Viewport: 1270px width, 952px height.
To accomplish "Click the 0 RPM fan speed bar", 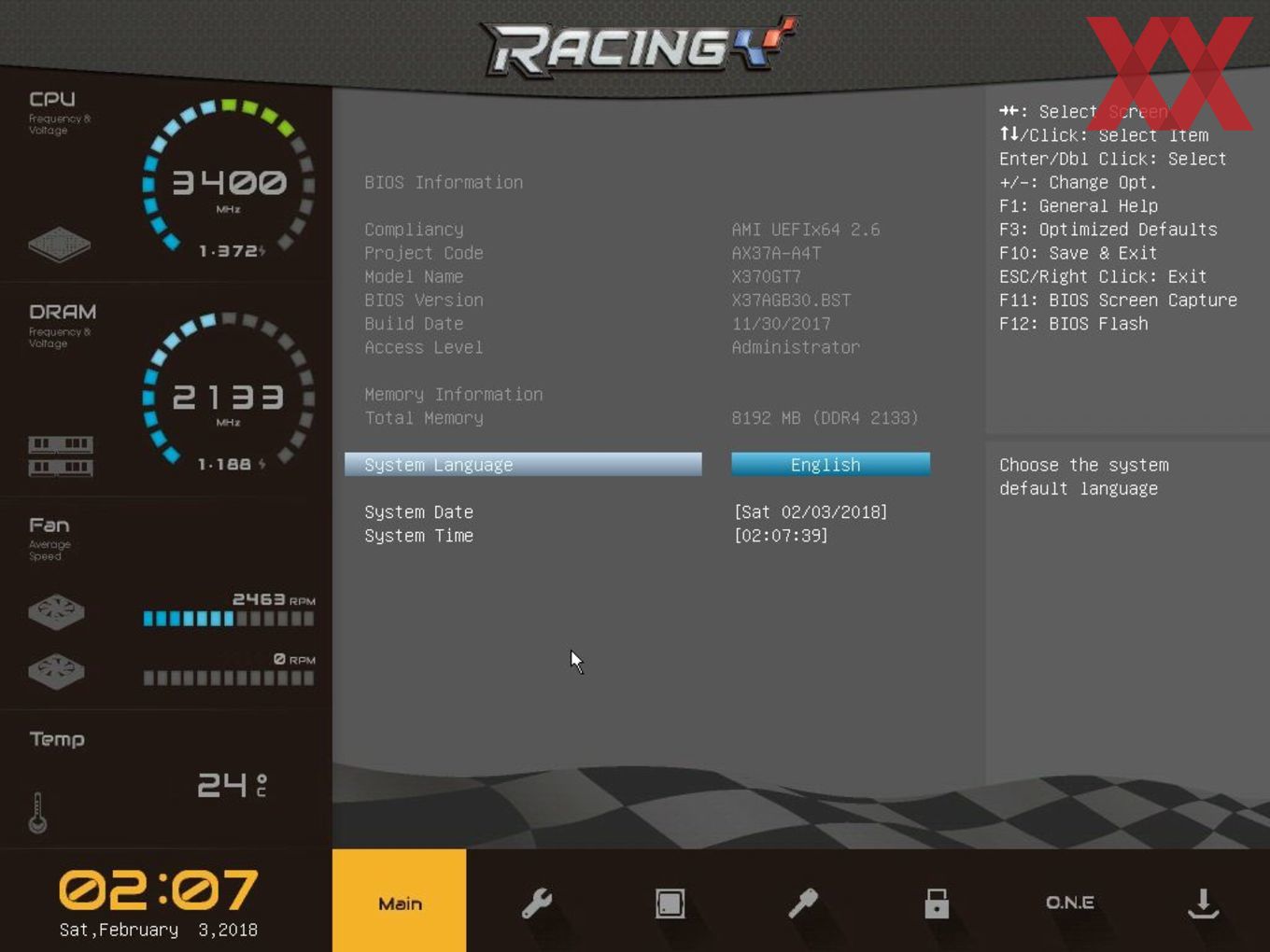I will pos(229,678).
